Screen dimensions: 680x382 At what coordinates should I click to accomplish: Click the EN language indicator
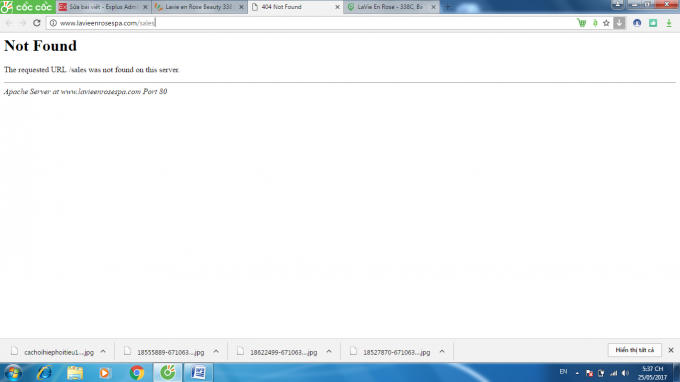coord(563,372)
